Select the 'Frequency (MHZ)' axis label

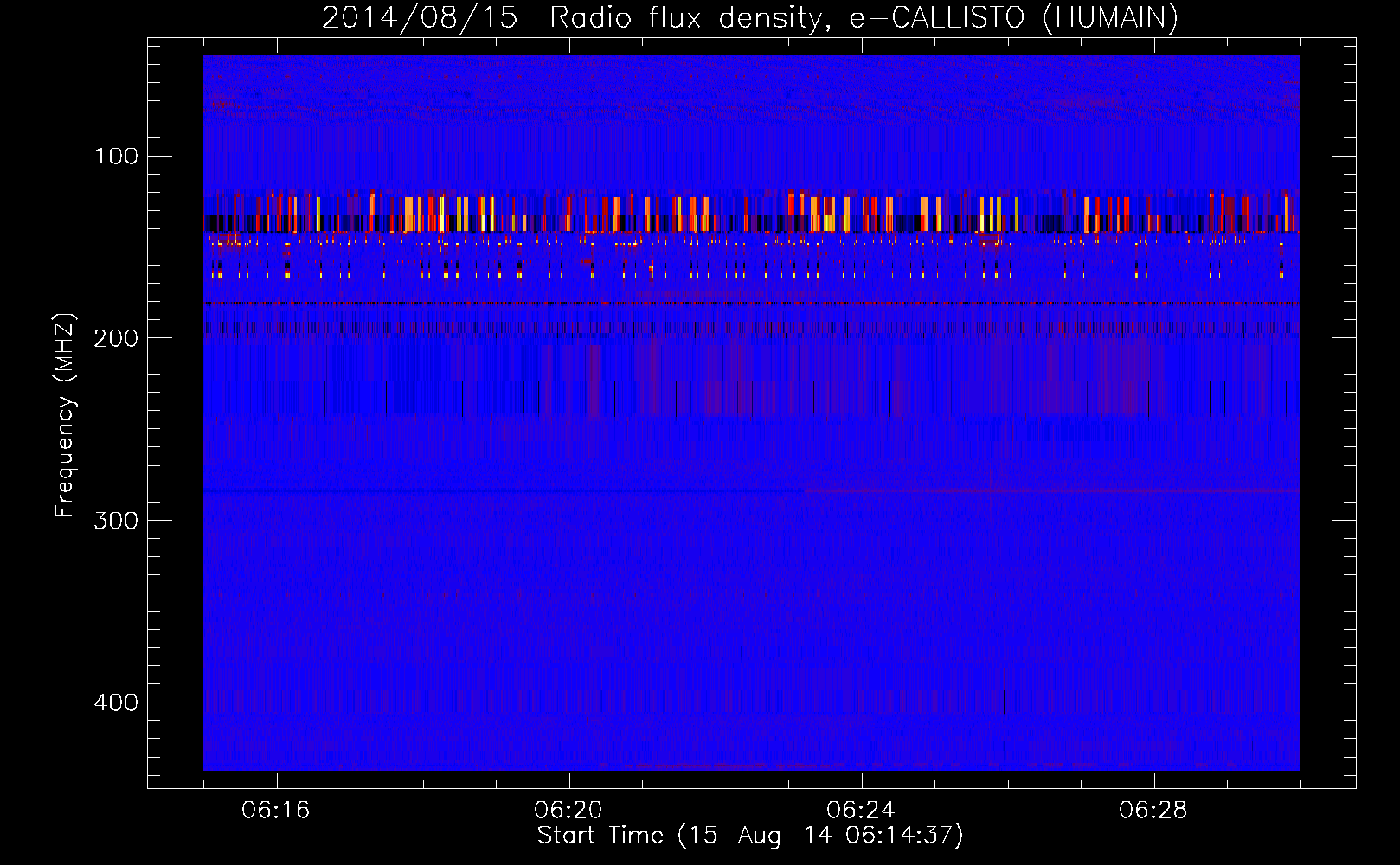pyautogui.click(x=64, y=415)
